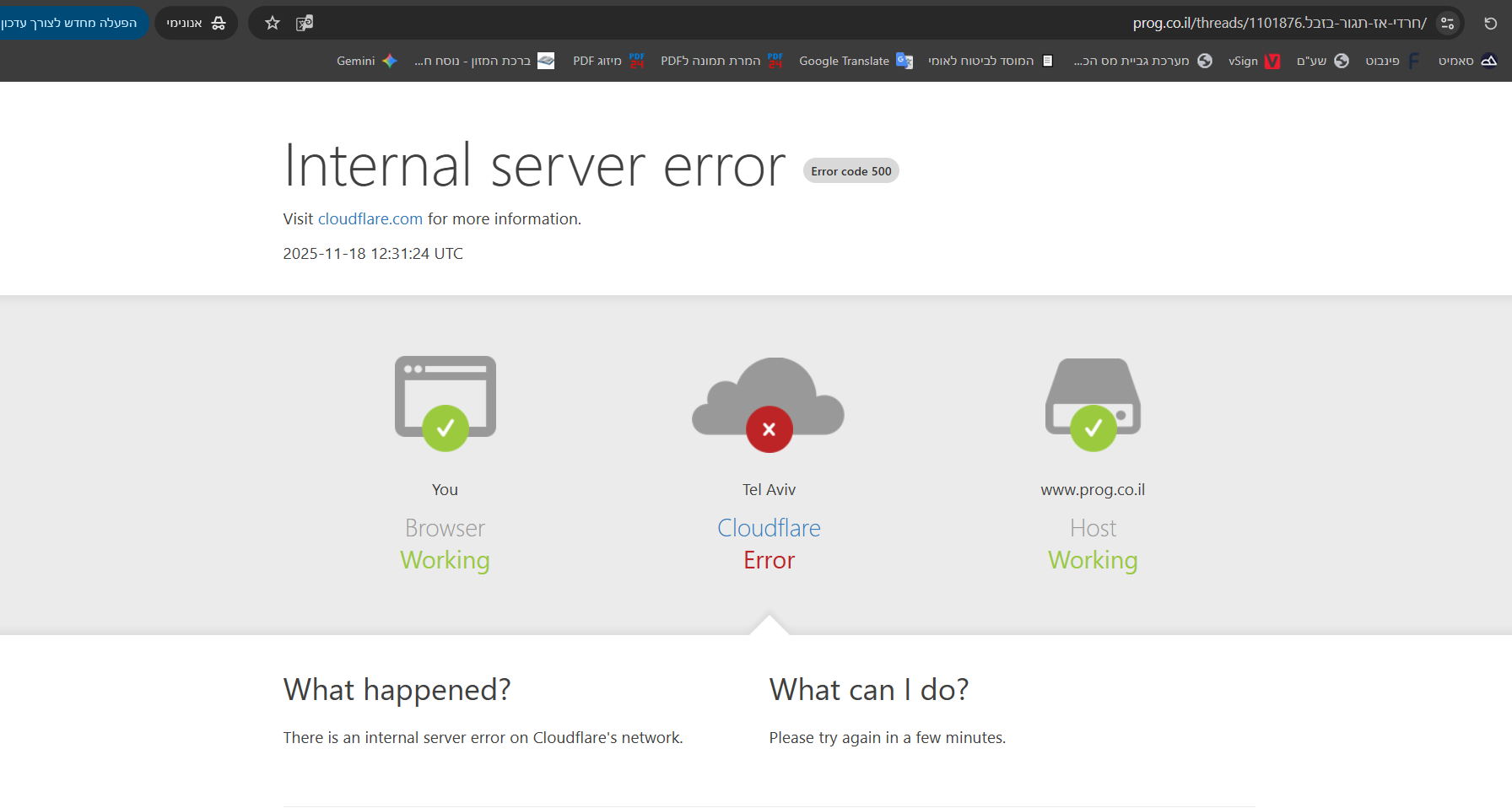Image resolution: width=1512 pixels, height=808 pixels.
Task: Follow the cloudflare.com link
Action: pyautogui.click(x=370, y=219)
